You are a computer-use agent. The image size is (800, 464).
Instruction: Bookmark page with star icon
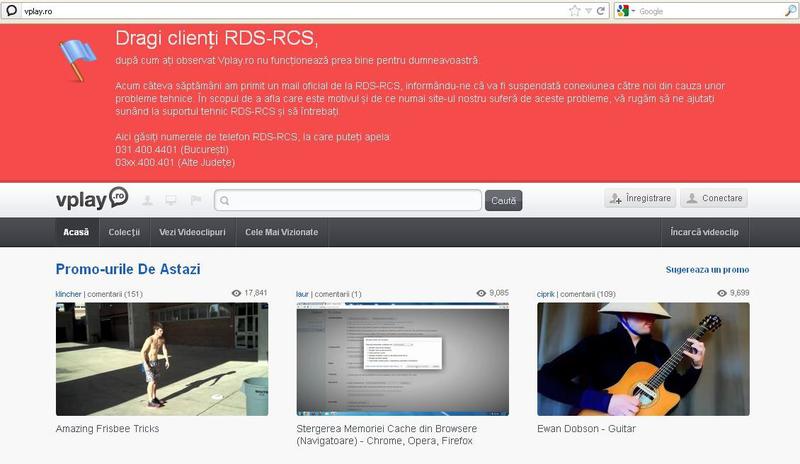[x=574, y=11]
